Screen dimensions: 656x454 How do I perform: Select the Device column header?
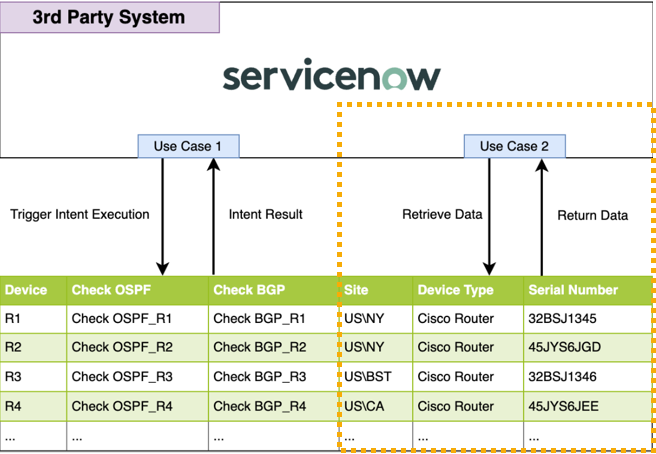point(26,291)
